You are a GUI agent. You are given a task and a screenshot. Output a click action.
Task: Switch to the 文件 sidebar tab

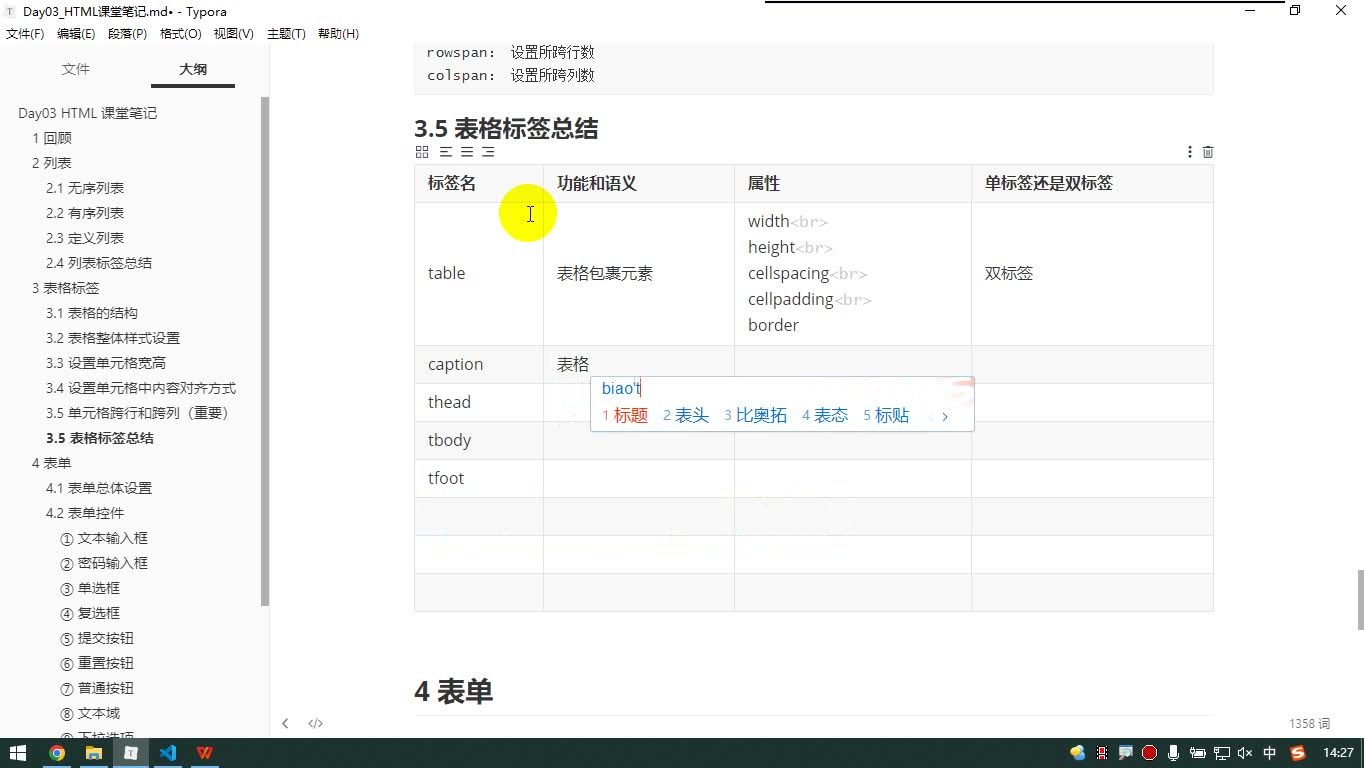coord(76,69)
